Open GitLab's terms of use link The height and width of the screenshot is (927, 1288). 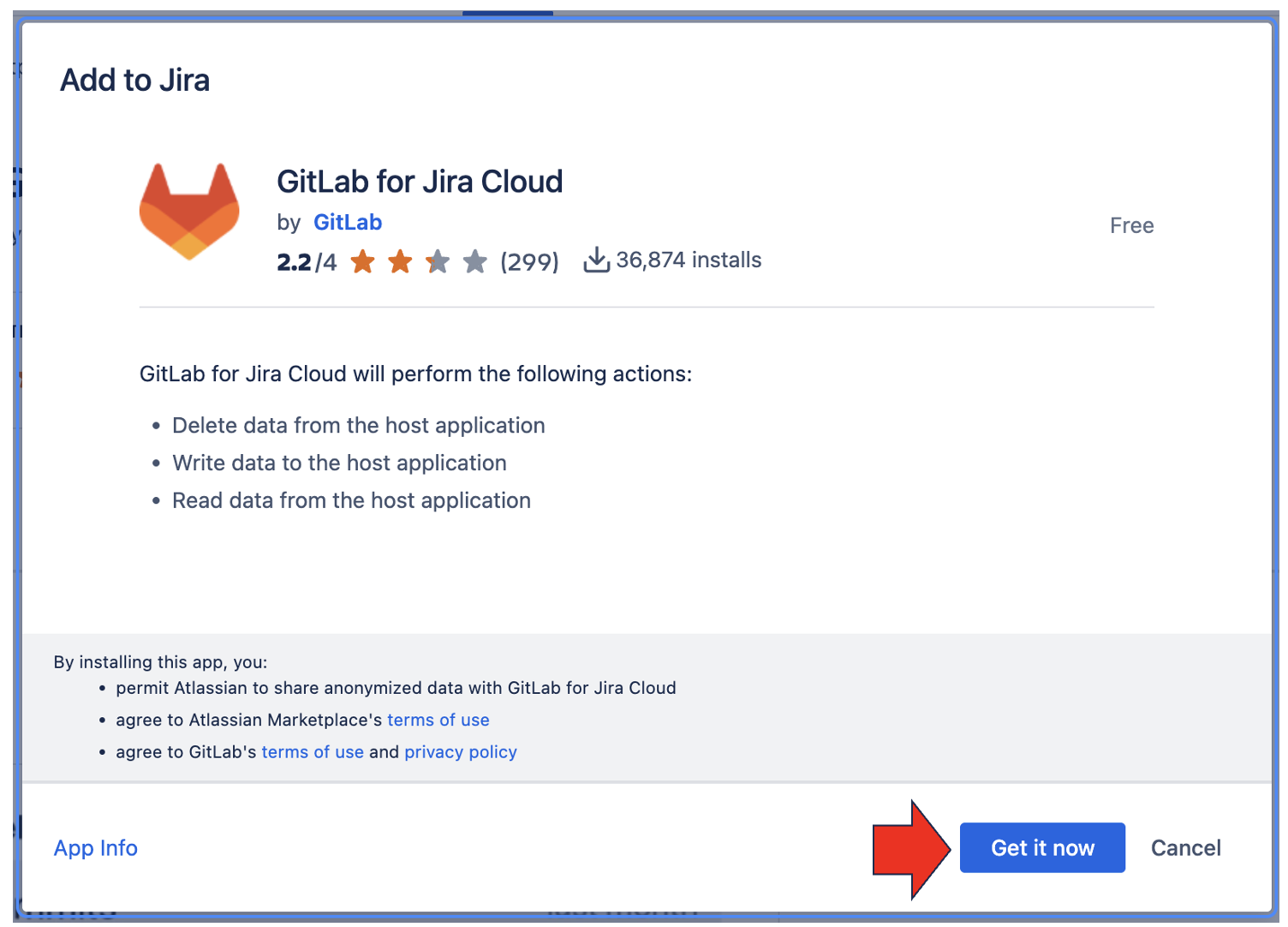pyautogui.click(x=313, y=751)
